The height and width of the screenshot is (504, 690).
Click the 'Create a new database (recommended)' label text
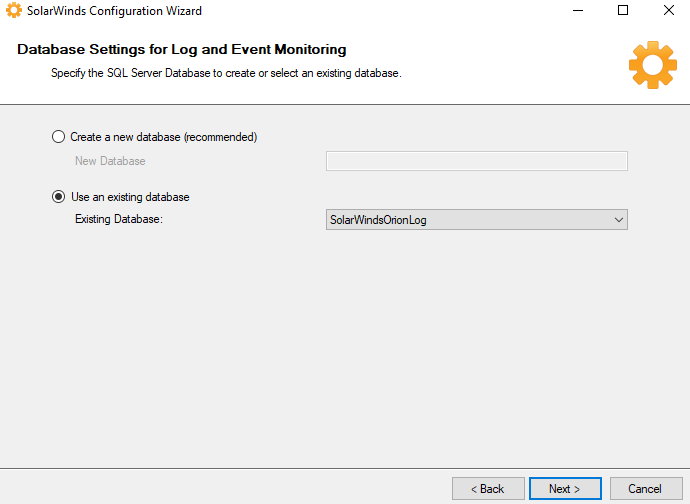click(164, 137)
